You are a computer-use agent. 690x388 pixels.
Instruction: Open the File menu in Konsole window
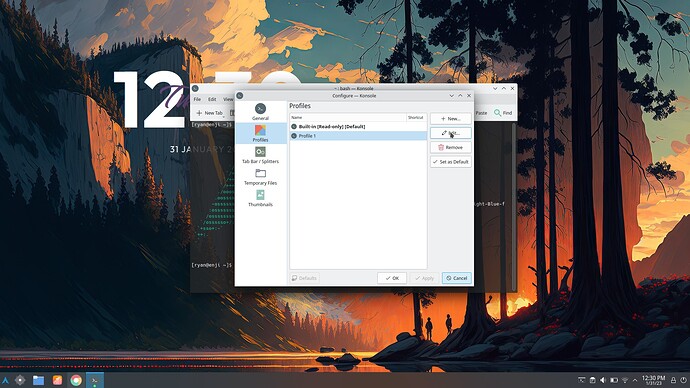click(x=197, y=99)
